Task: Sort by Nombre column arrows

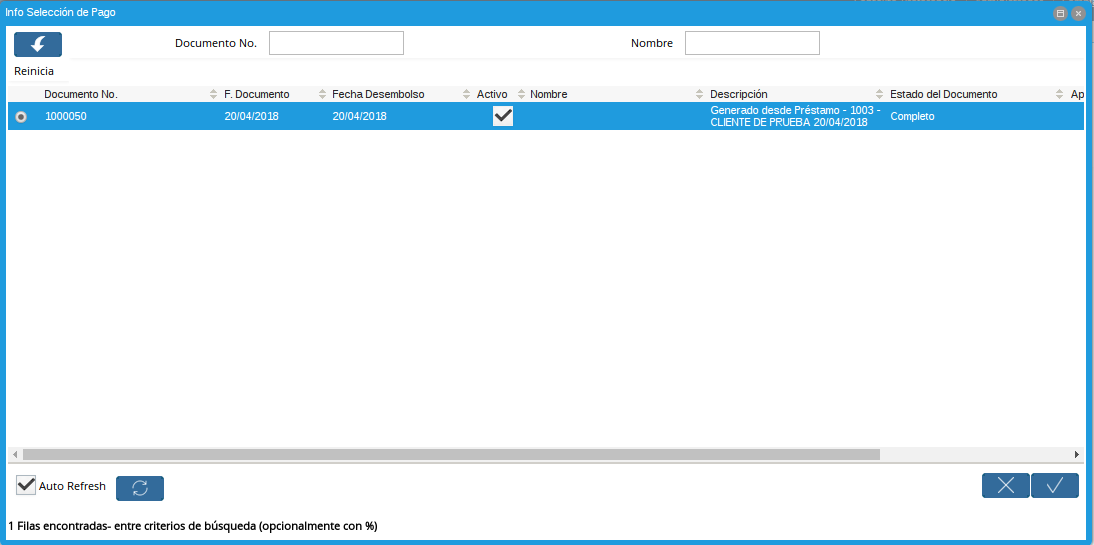Action: tap(700, 94)
